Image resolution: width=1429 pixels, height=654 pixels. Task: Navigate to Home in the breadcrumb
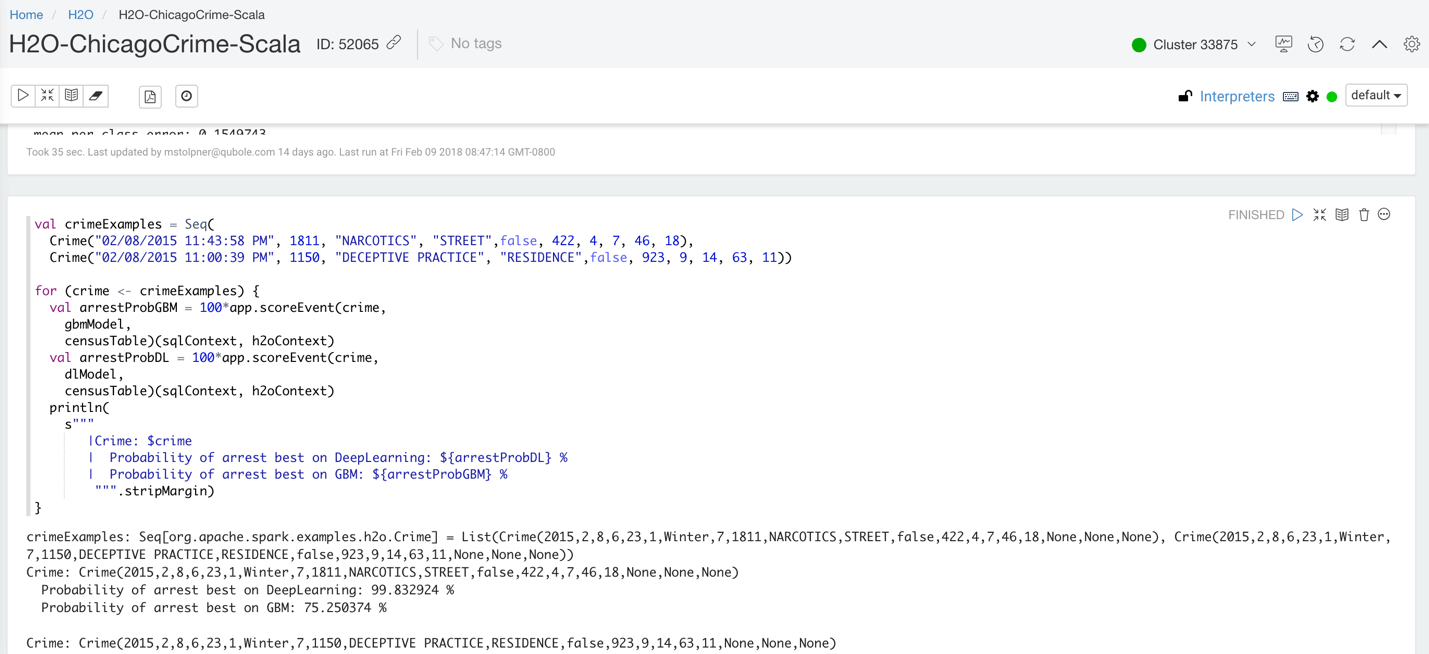(x=26, y=14)
